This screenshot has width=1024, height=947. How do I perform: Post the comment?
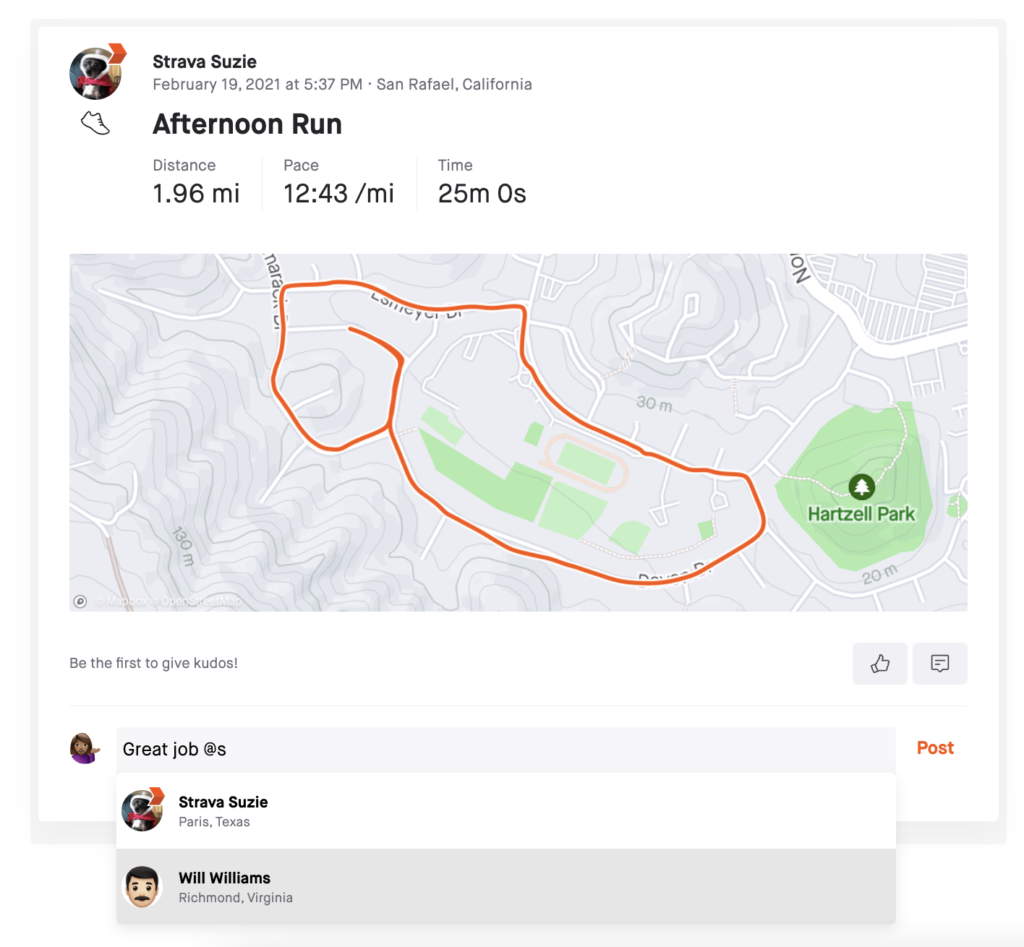[x=935, y=748]
